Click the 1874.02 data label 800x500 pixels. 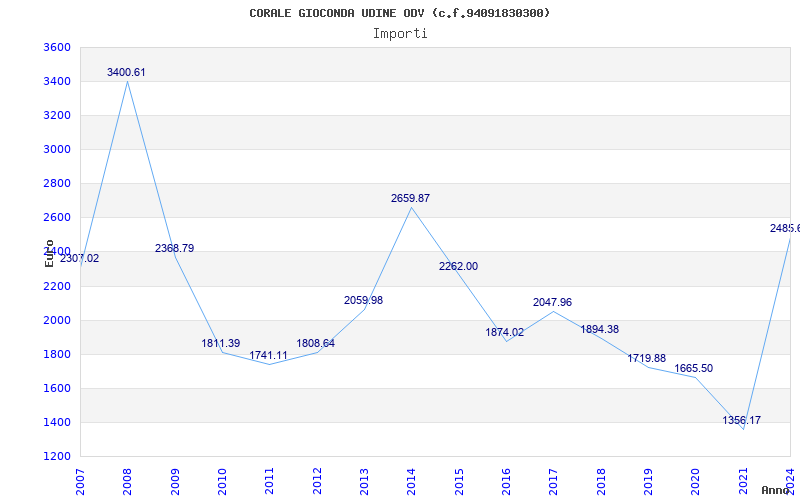point(505,333)
